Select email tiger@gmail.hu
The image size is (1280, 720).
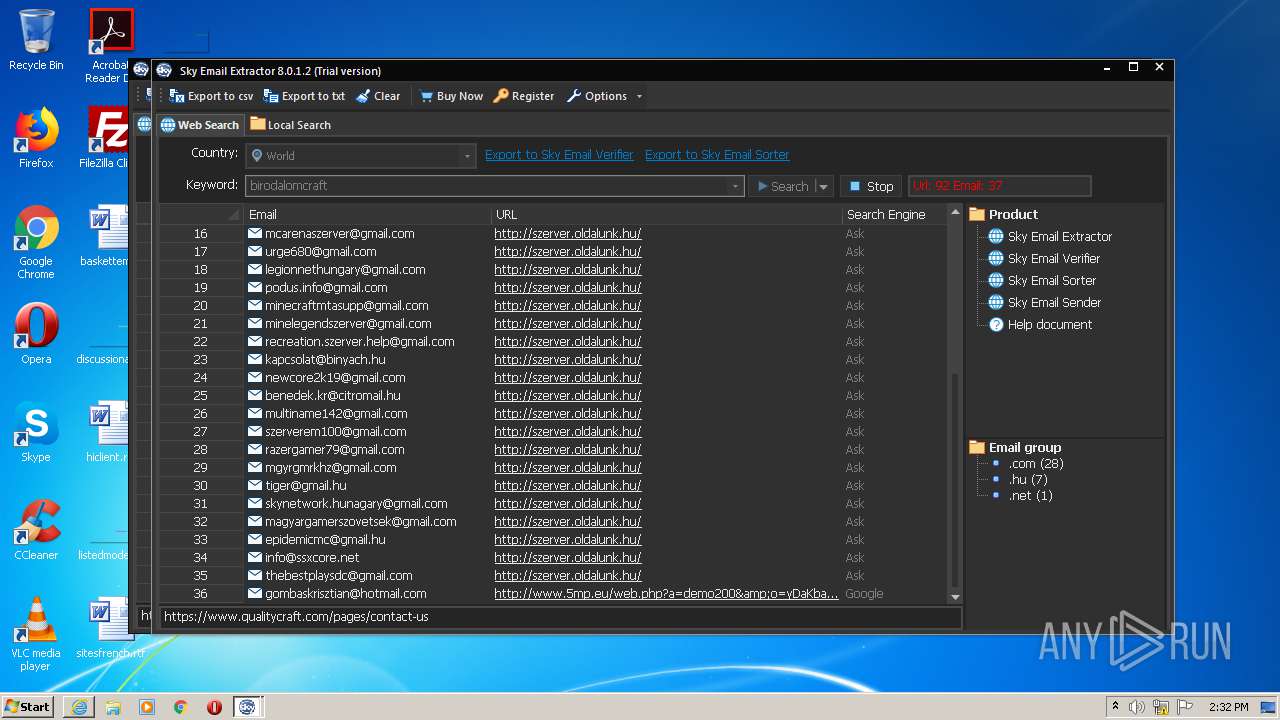point(305,486)
